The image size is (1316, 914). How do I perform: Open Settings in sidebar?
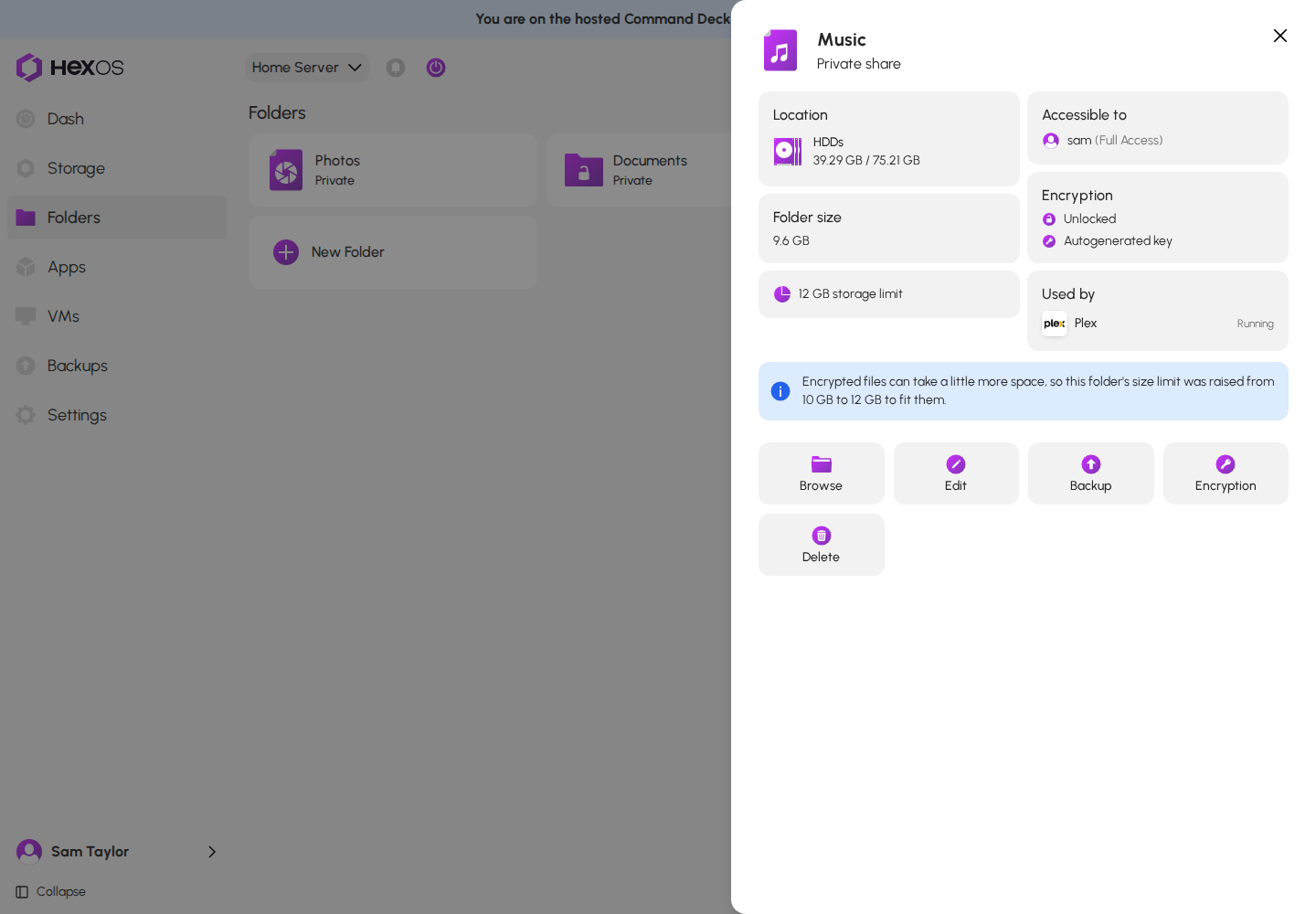117,415
